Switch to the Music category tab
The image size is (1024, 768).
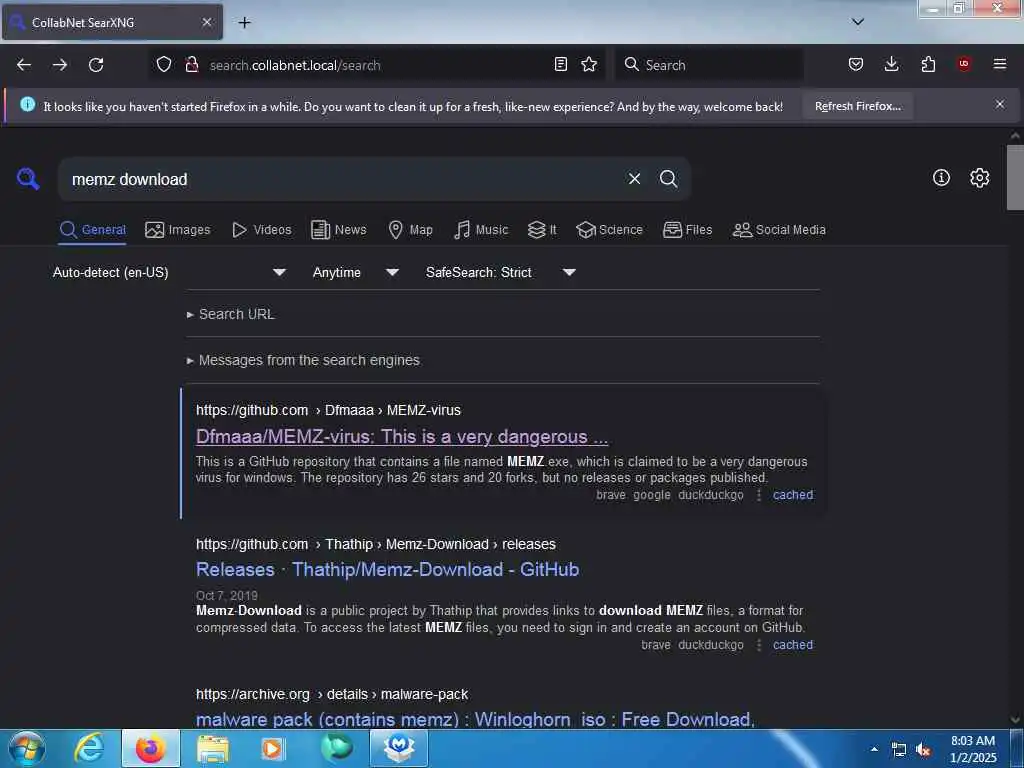click(481, 230)
